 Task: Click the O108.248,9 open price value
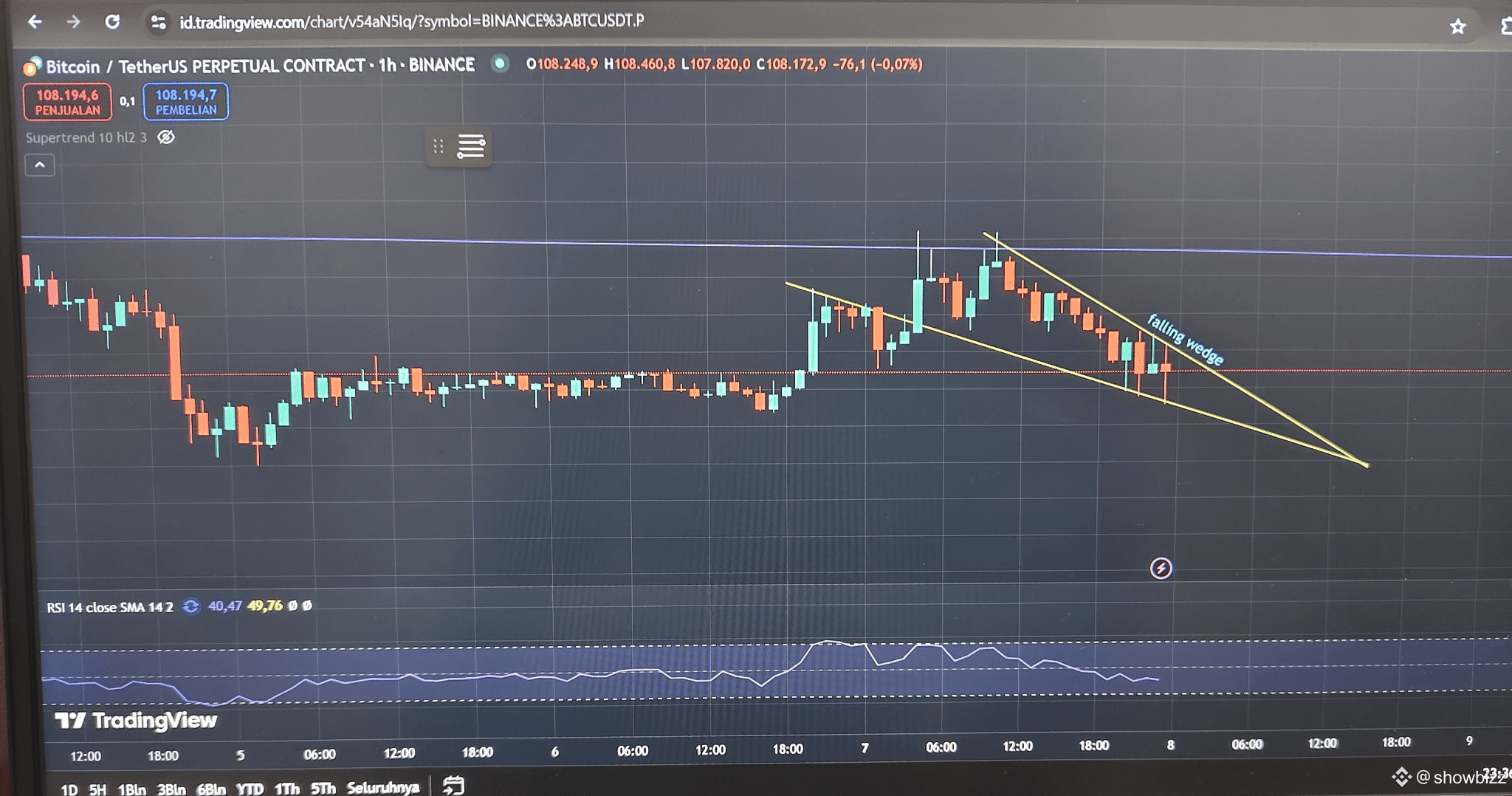click(562, 64)
